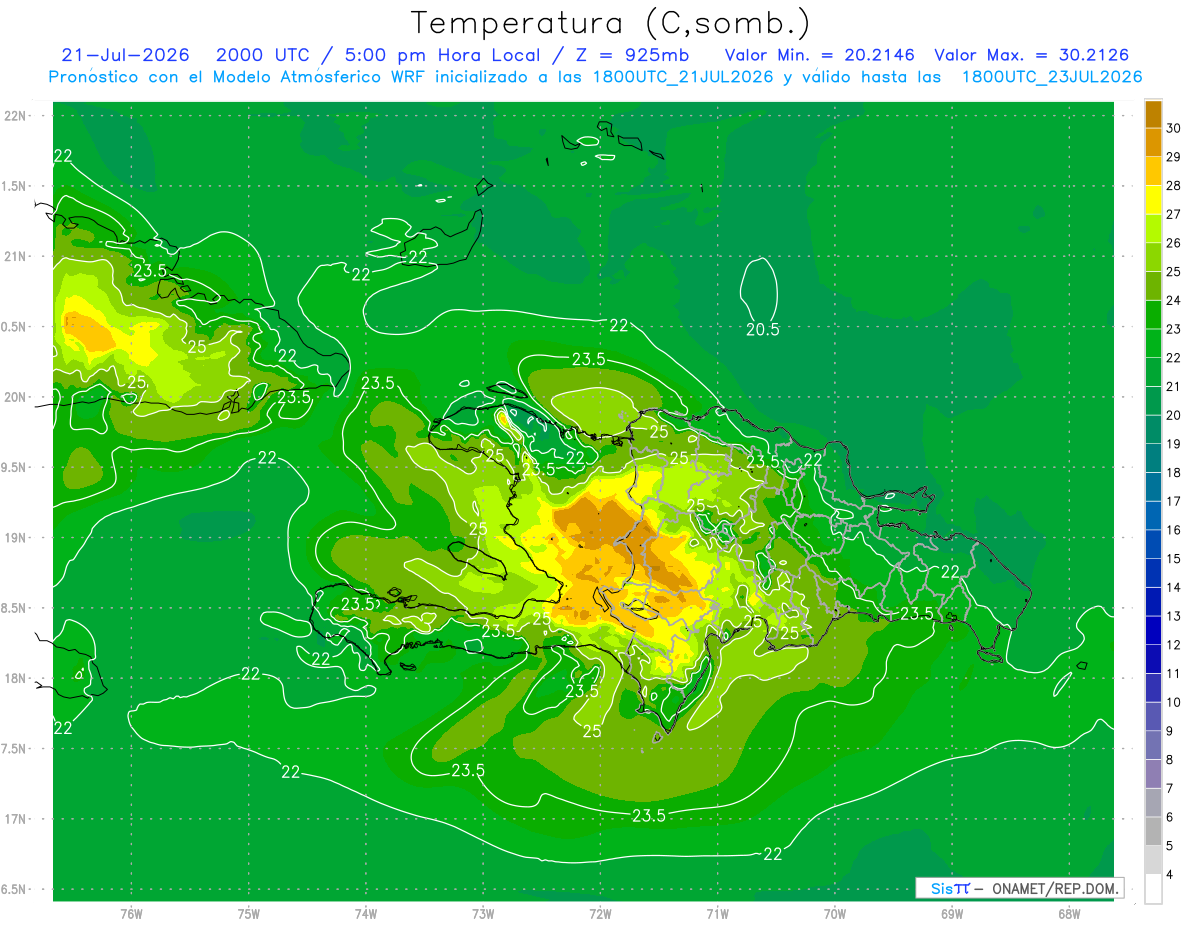Viewport: 1200px width, 927px height.
Task: Click colorbar label "10"
Action: coord(1174,702)
